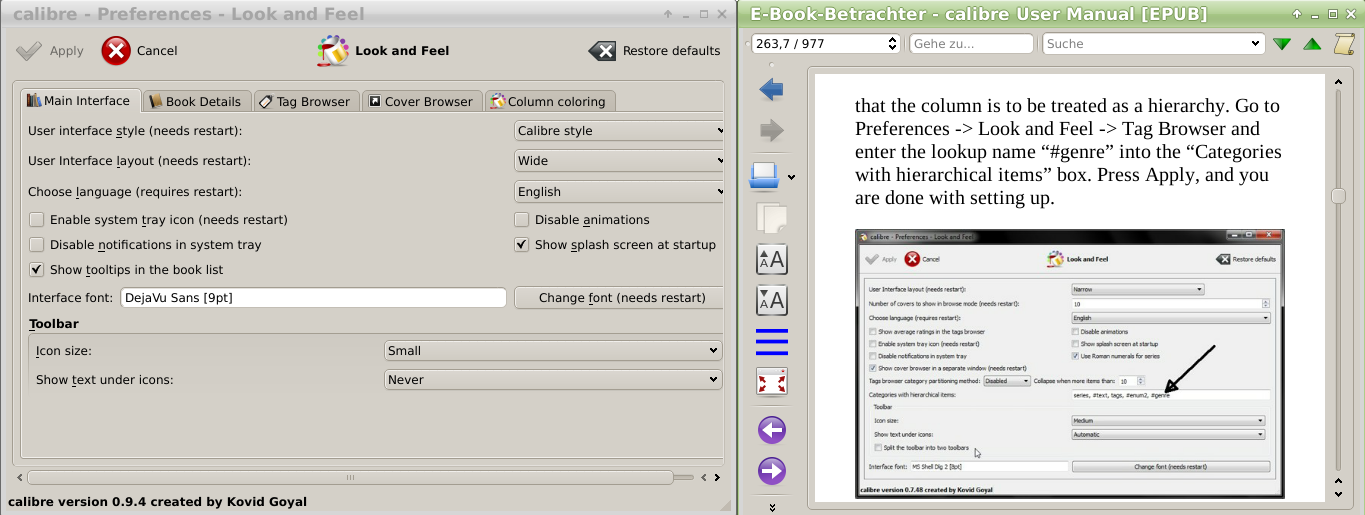Find previous match green up arrow
Screen dimensions: 1365x515
pos(1312,44)
